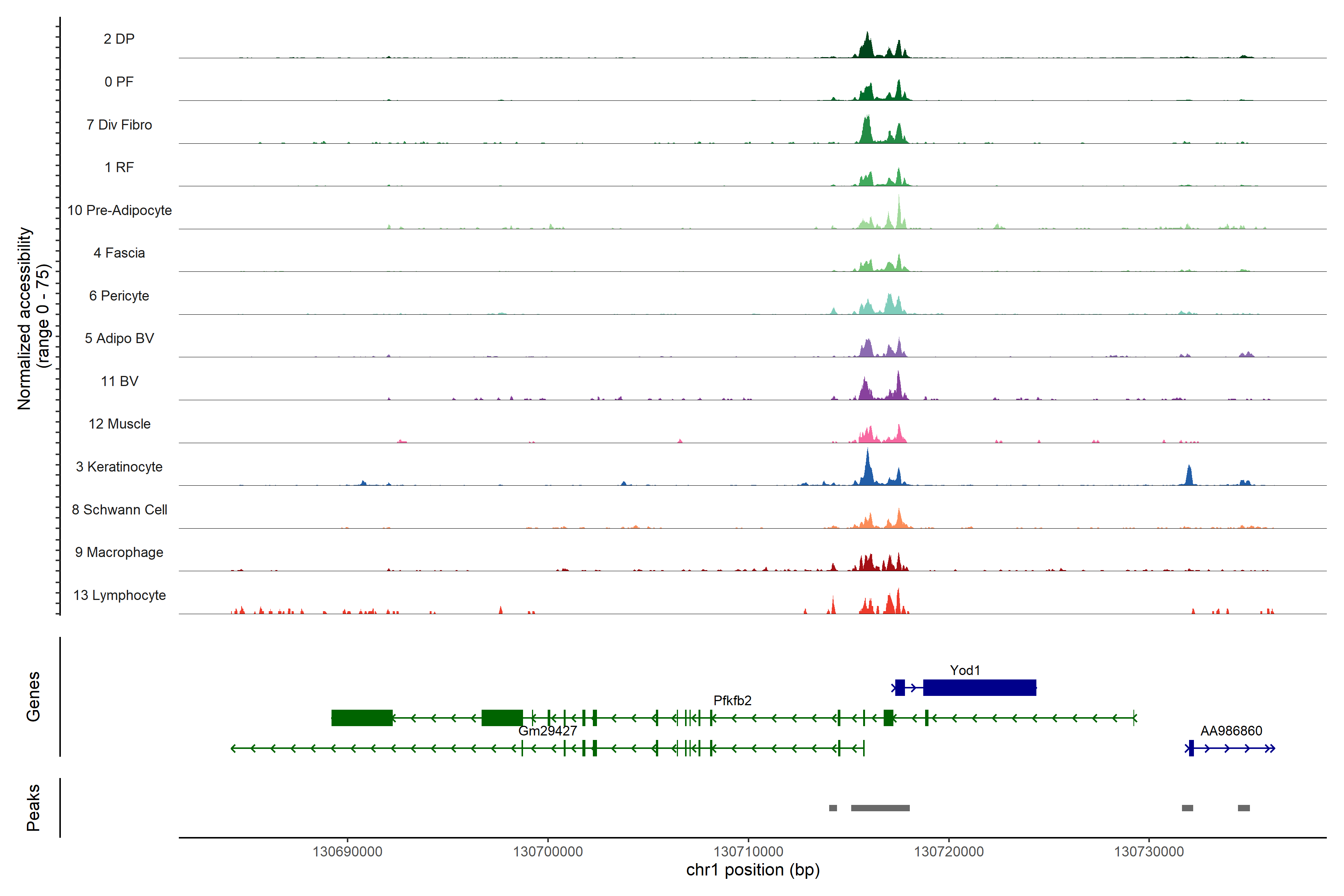Viewport: 1344px width, 896px height.
Task: Click the AA986860 gene label
Action: pyautogui.click(x=1231, y=731)
